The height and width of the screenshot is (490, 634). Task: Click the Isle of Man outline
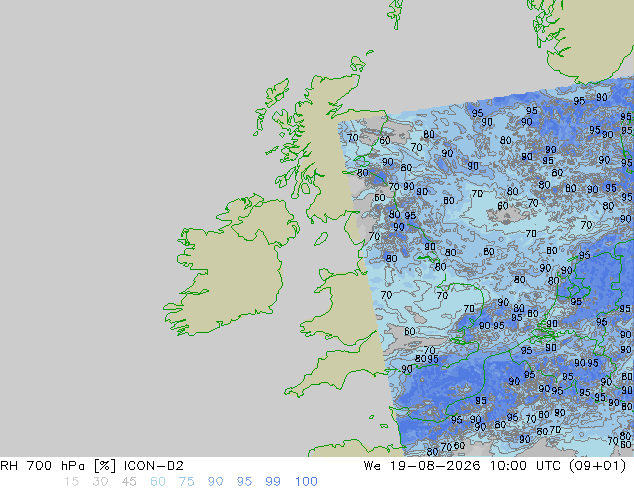321,239
